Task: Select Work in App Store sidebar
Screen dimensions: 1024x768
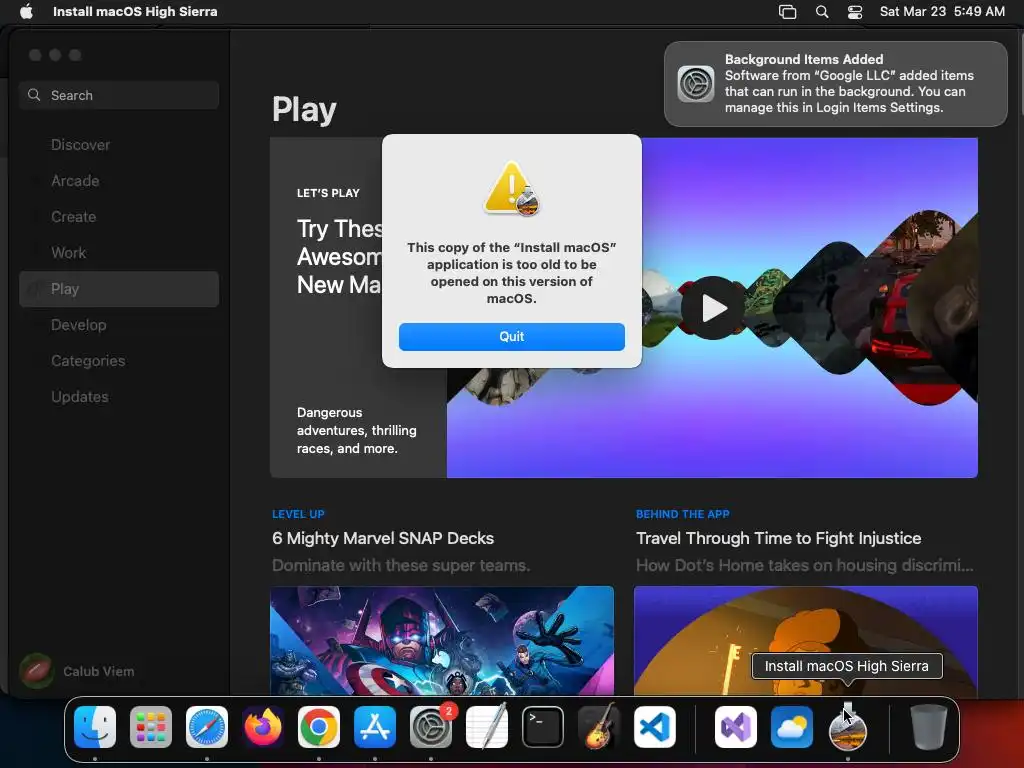Action: 119,253
